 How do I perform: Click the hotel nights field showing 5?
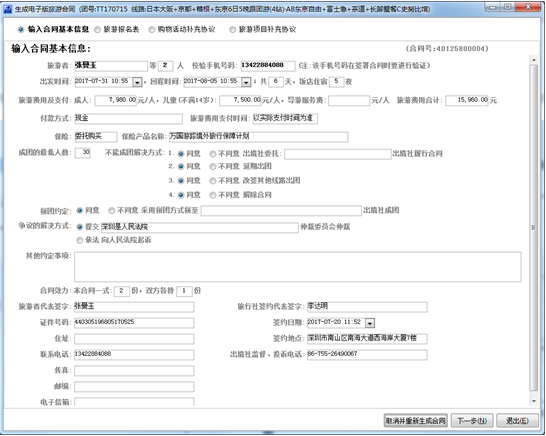pyautogui.click(x=336, y=82)
